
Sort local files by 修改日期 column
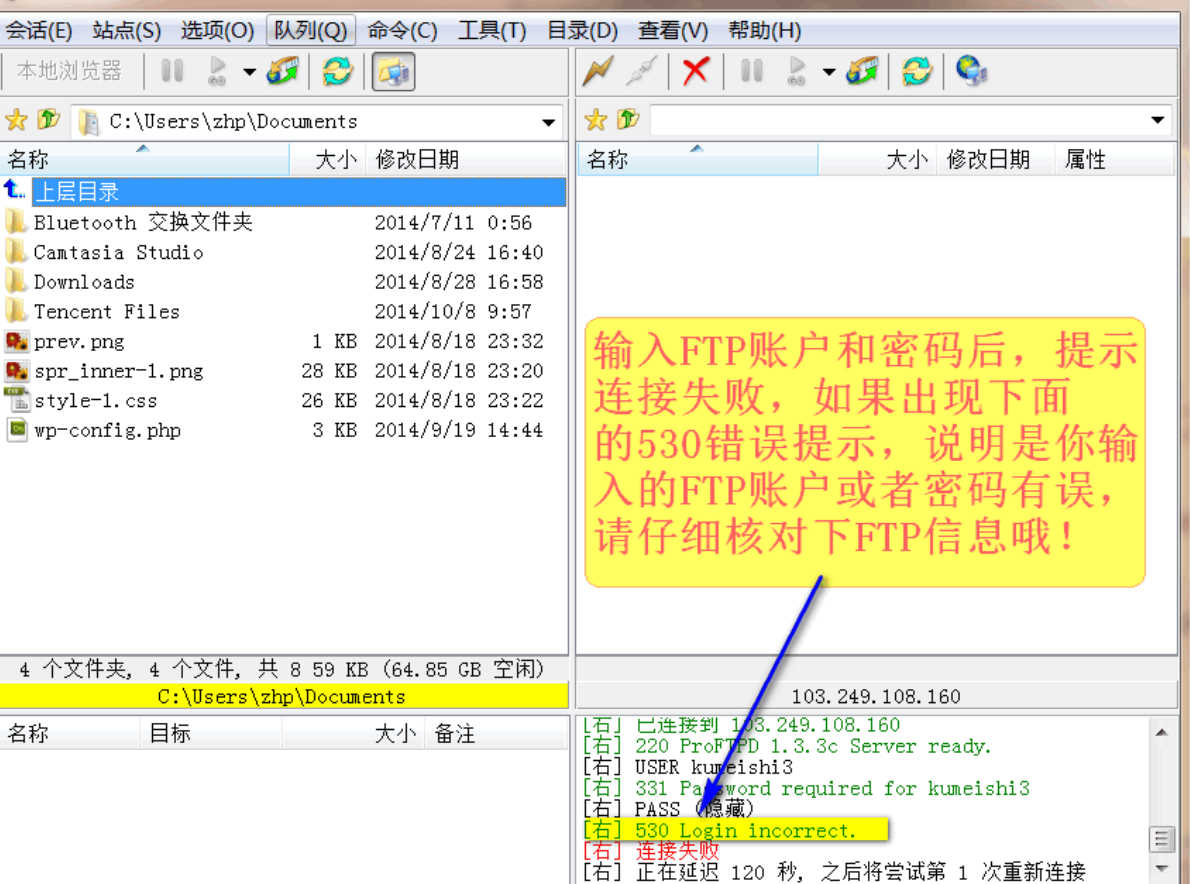[417, 160]
